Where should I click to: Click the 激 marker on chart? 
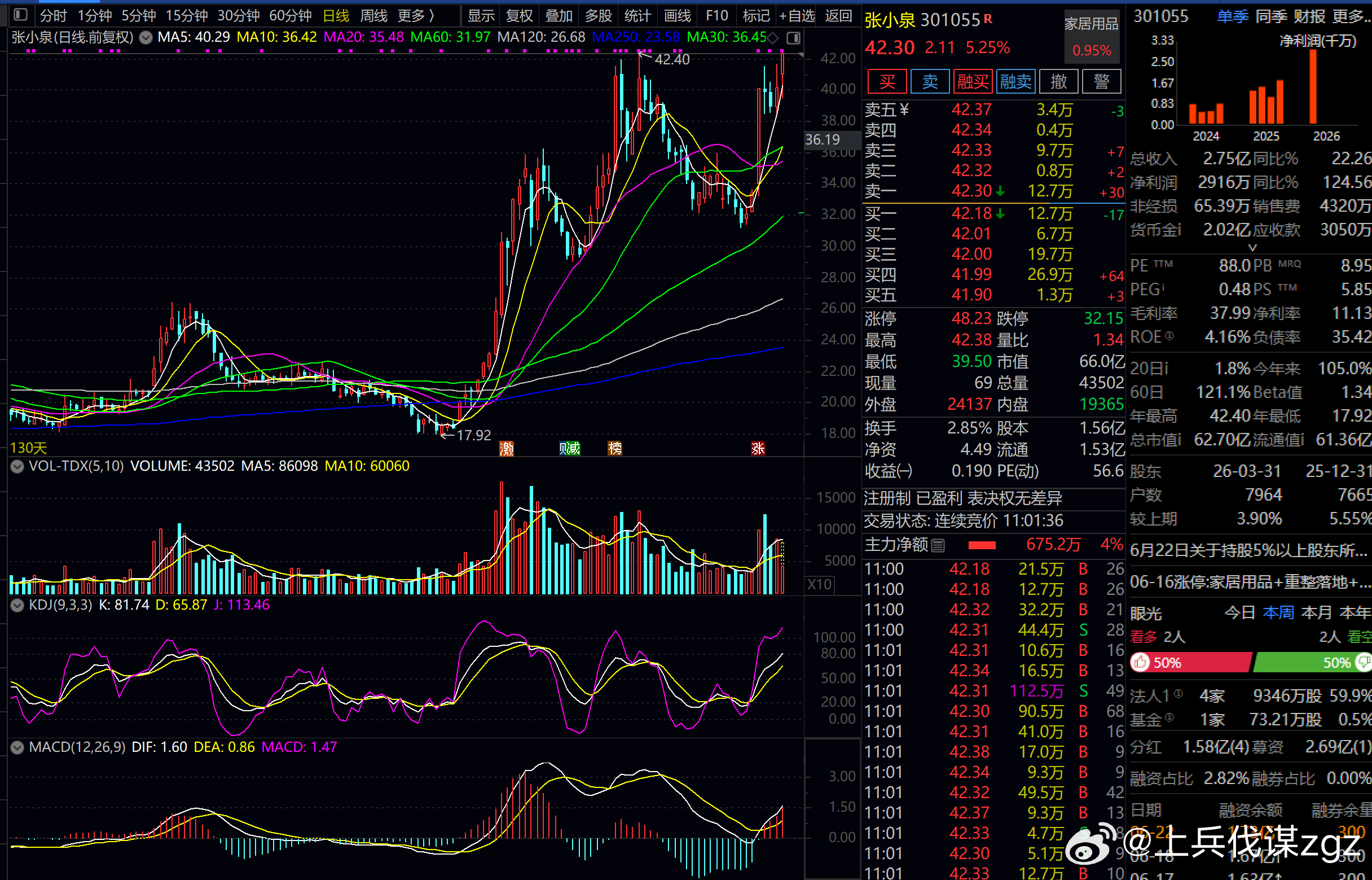tap(507, 449)
